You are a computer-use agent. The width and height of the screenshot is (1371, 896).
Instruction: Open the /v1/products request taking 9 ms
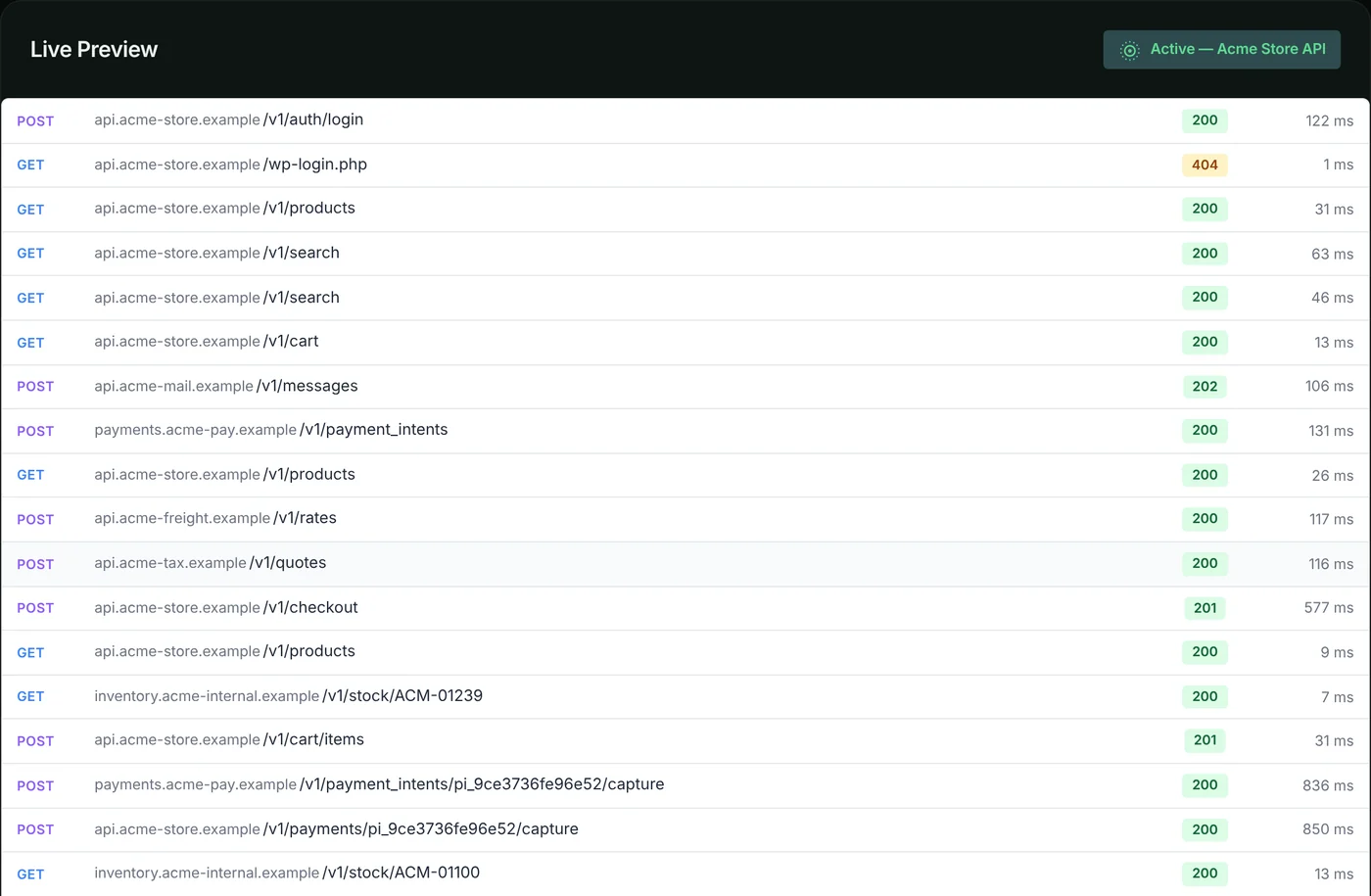[x=685, y=652]
